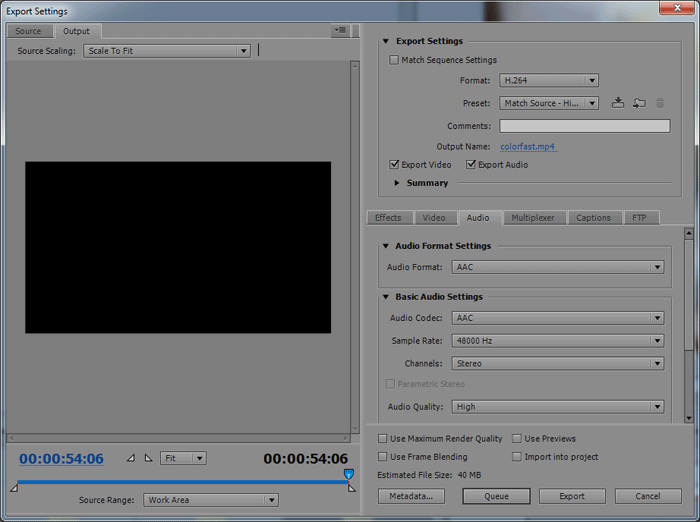Enable Use Maximum Render Quality
700x522 pixels.
(383, 438)
